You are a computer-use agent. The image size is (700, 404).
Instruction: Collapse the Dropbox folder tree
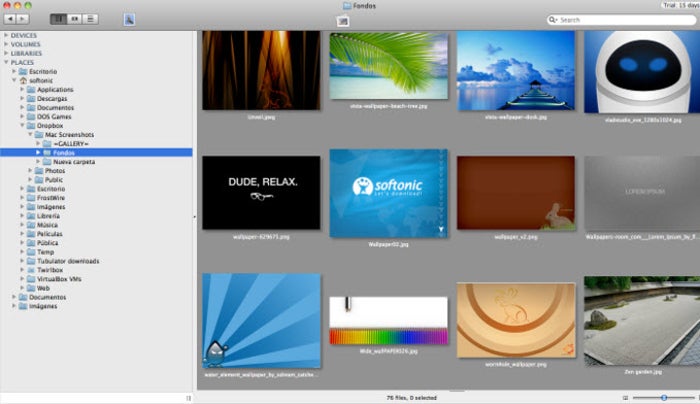coord(23,125)
